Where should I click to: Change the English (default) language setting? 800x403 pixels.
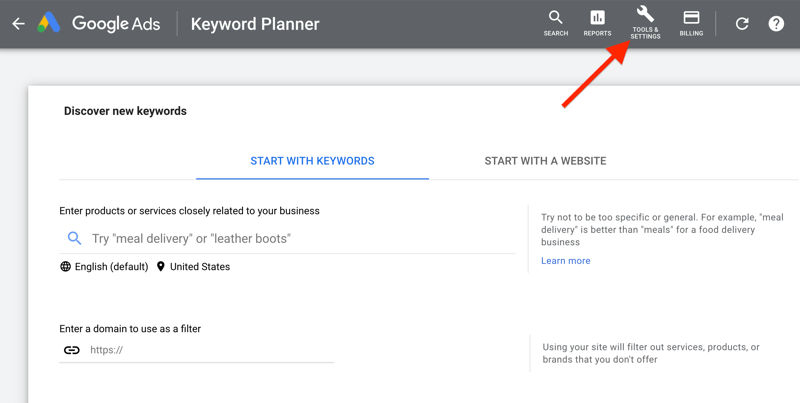(104, 267)
